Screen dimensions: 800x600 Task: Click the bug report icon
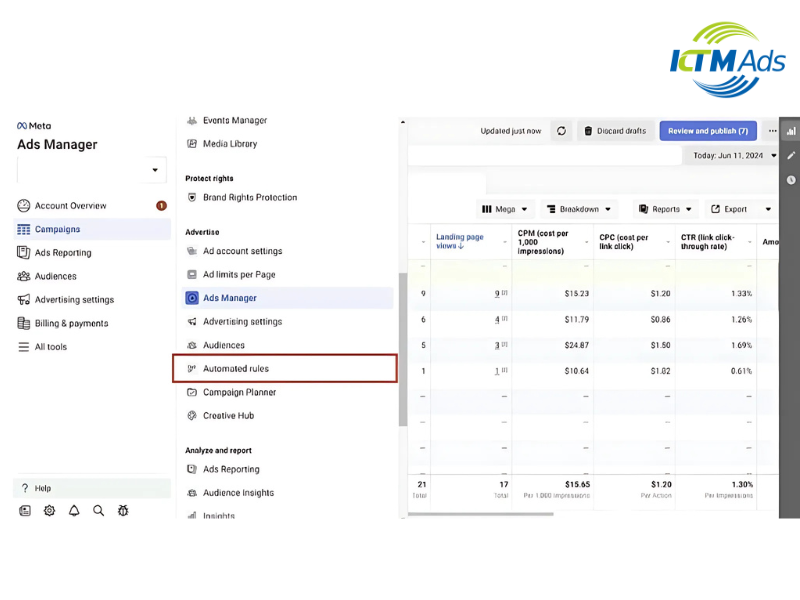point(123,511)
